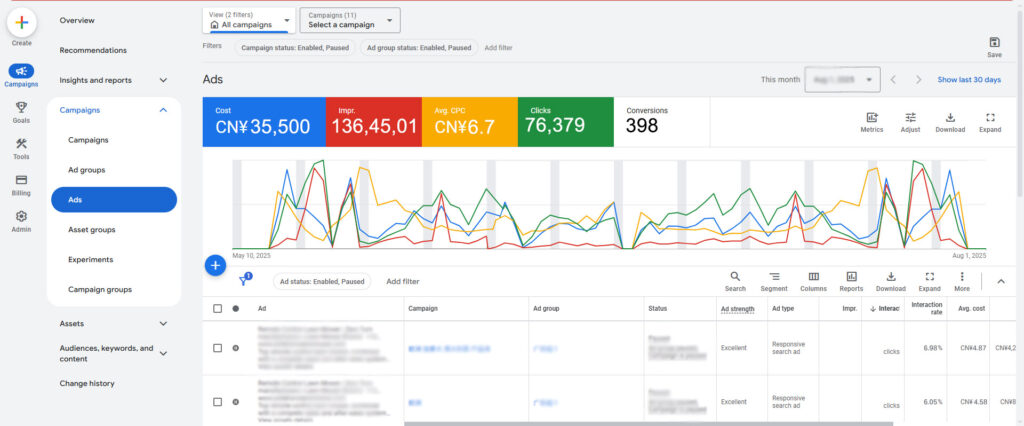Click the table Search magnifier icon
The width and height of the screenshot is (1024, 426).
click(735, 277)
